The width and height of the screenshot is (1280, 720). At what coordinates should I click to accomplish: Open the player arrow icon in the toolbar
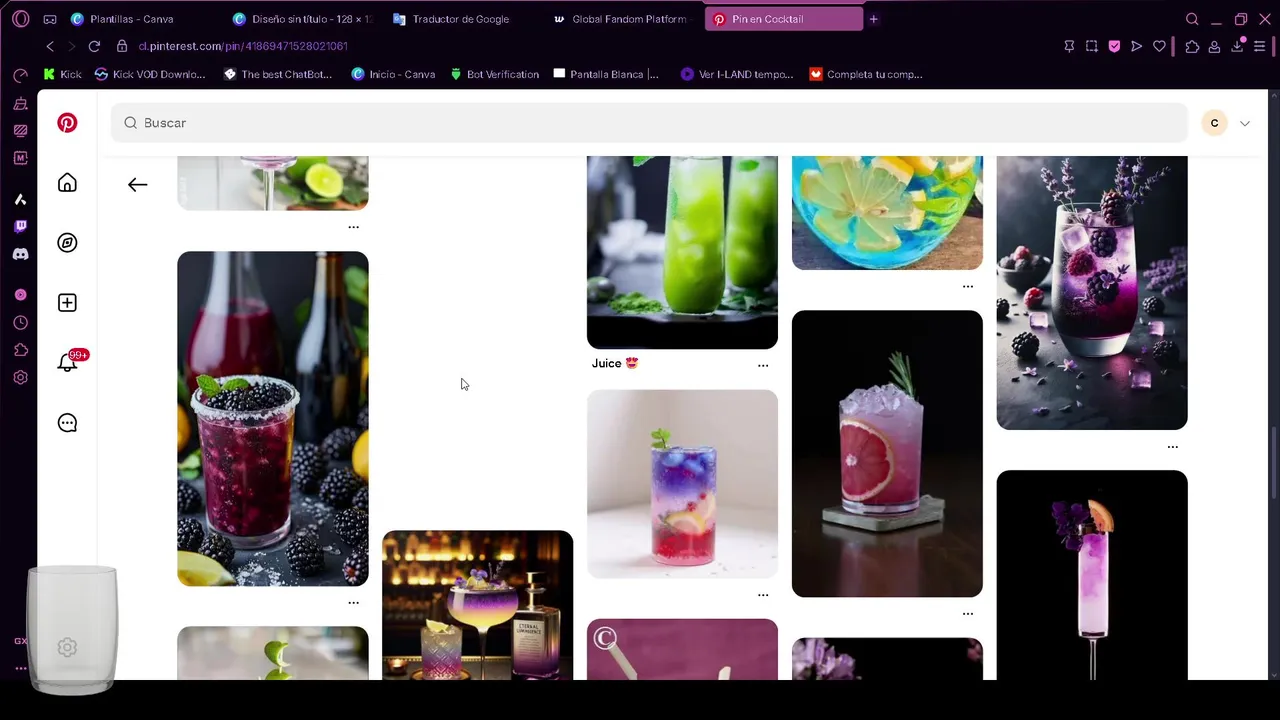(1137, 46)
